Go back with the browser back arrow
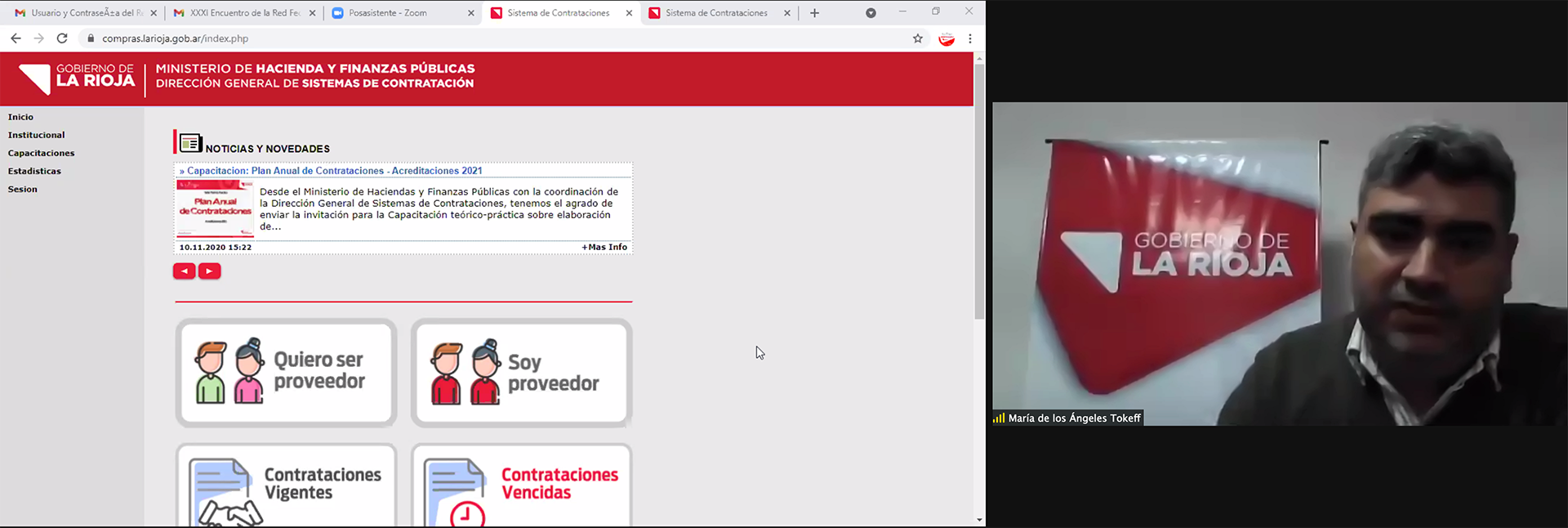 [x=16, y=38]
